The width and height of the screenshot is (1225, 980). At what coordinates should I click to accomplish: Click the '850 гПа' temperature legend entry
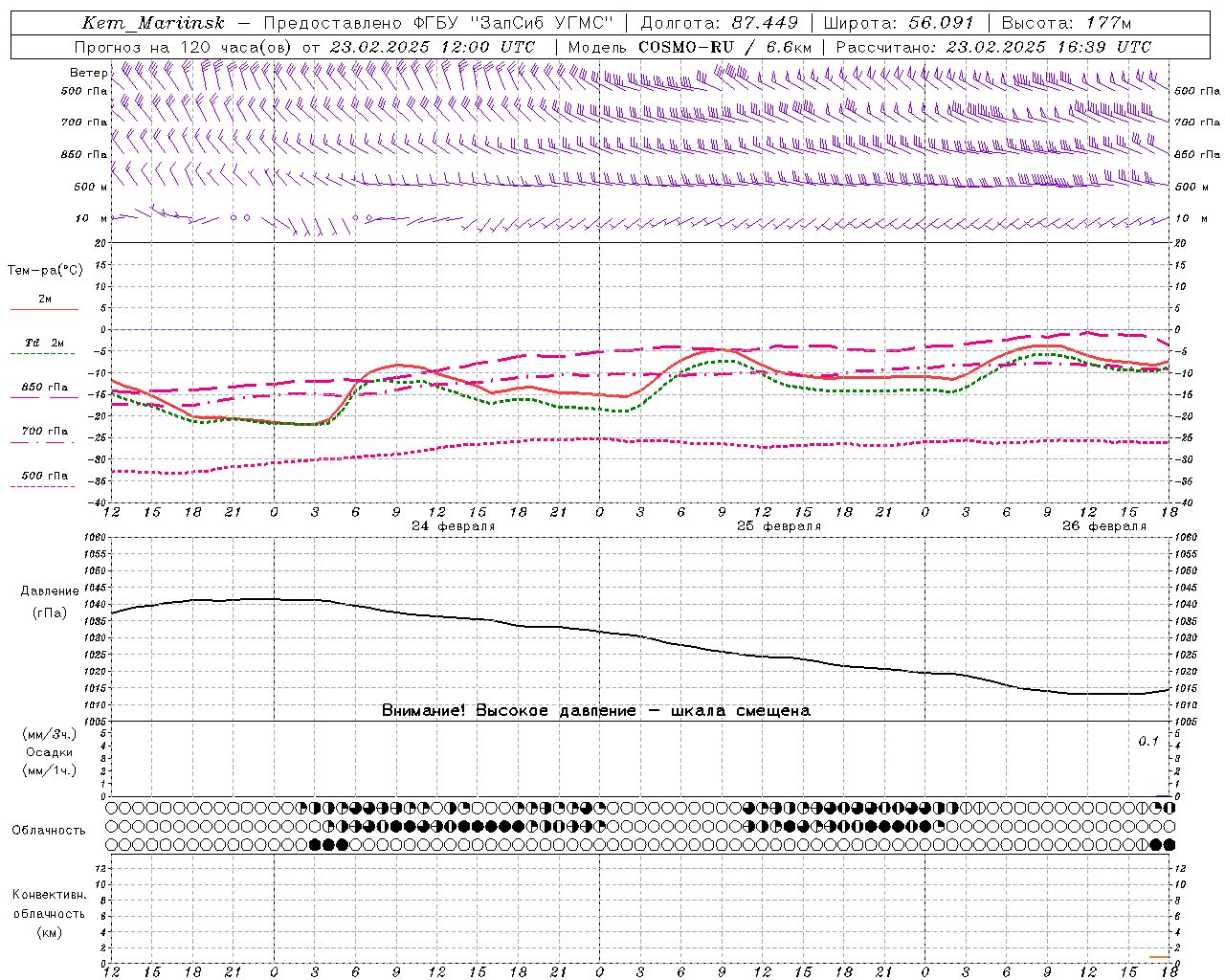(45, 387)
